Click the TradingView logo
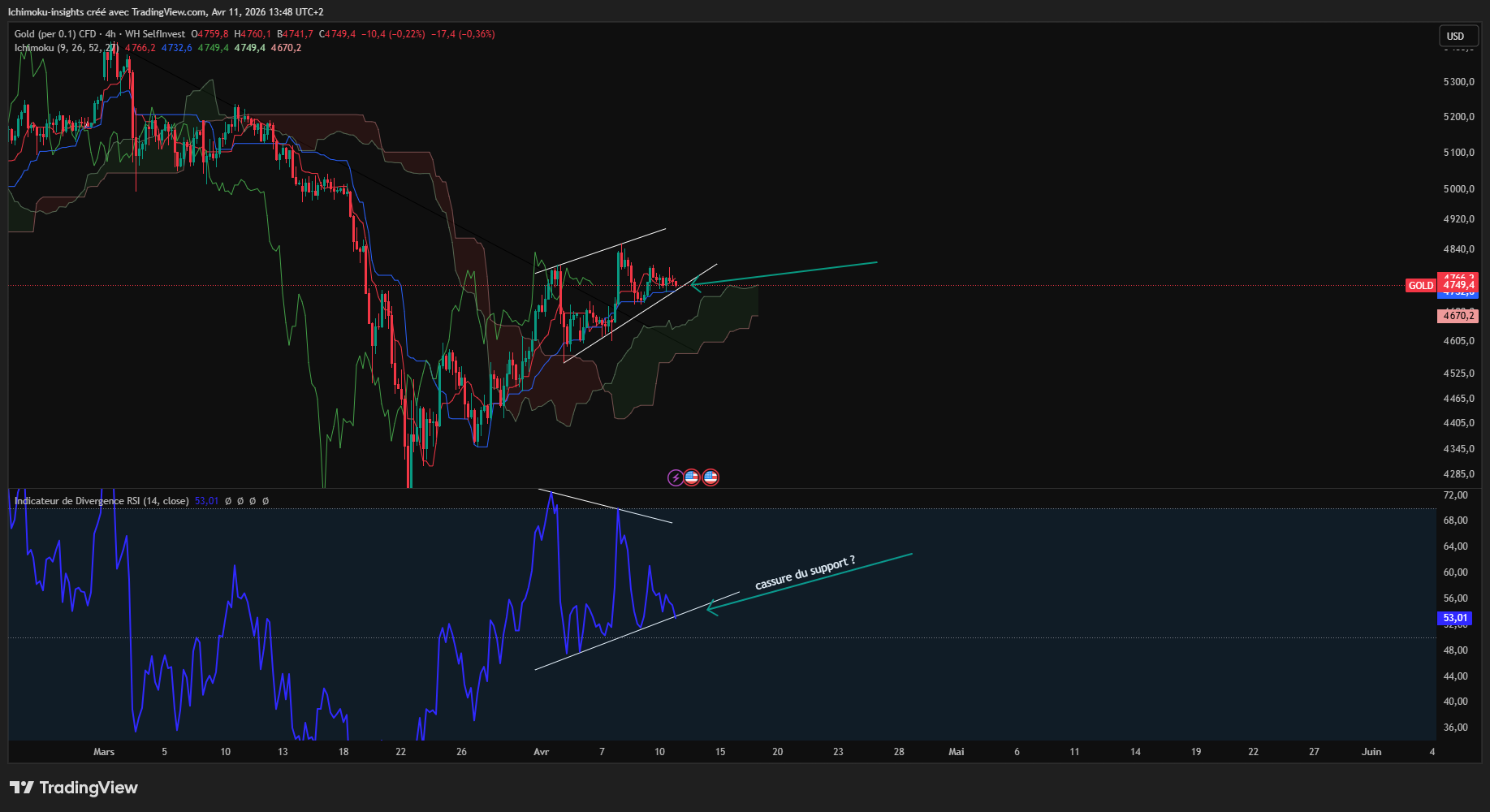 pyautogui.click(x=74, y=788)
